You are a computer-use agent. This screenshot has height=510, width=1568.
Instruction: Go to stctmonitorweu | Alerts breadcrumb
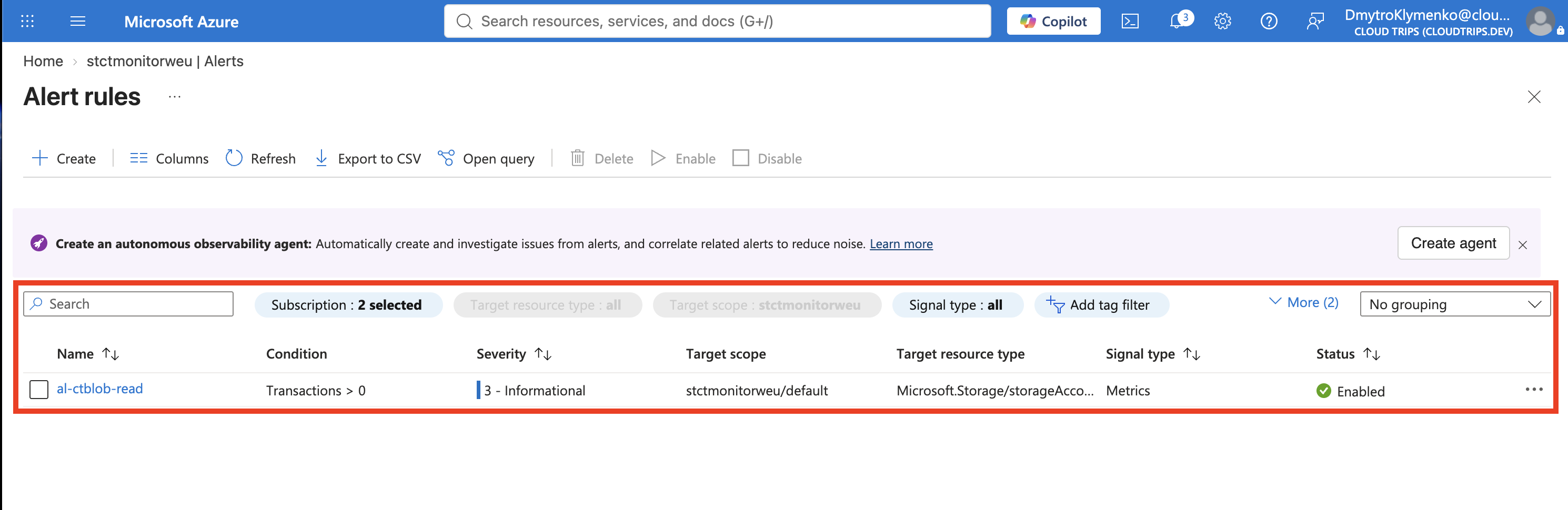pos(165,62)
